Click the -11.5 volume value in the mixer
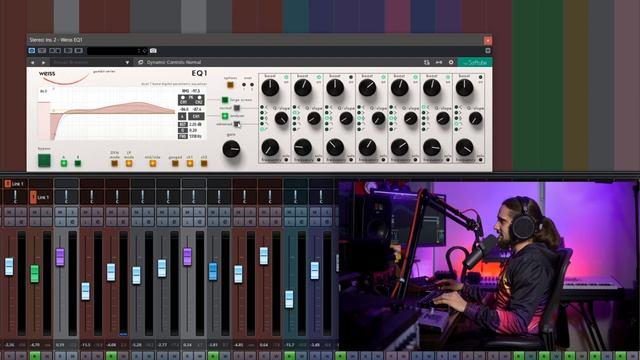The image size is (640, 360). [86, 345]
